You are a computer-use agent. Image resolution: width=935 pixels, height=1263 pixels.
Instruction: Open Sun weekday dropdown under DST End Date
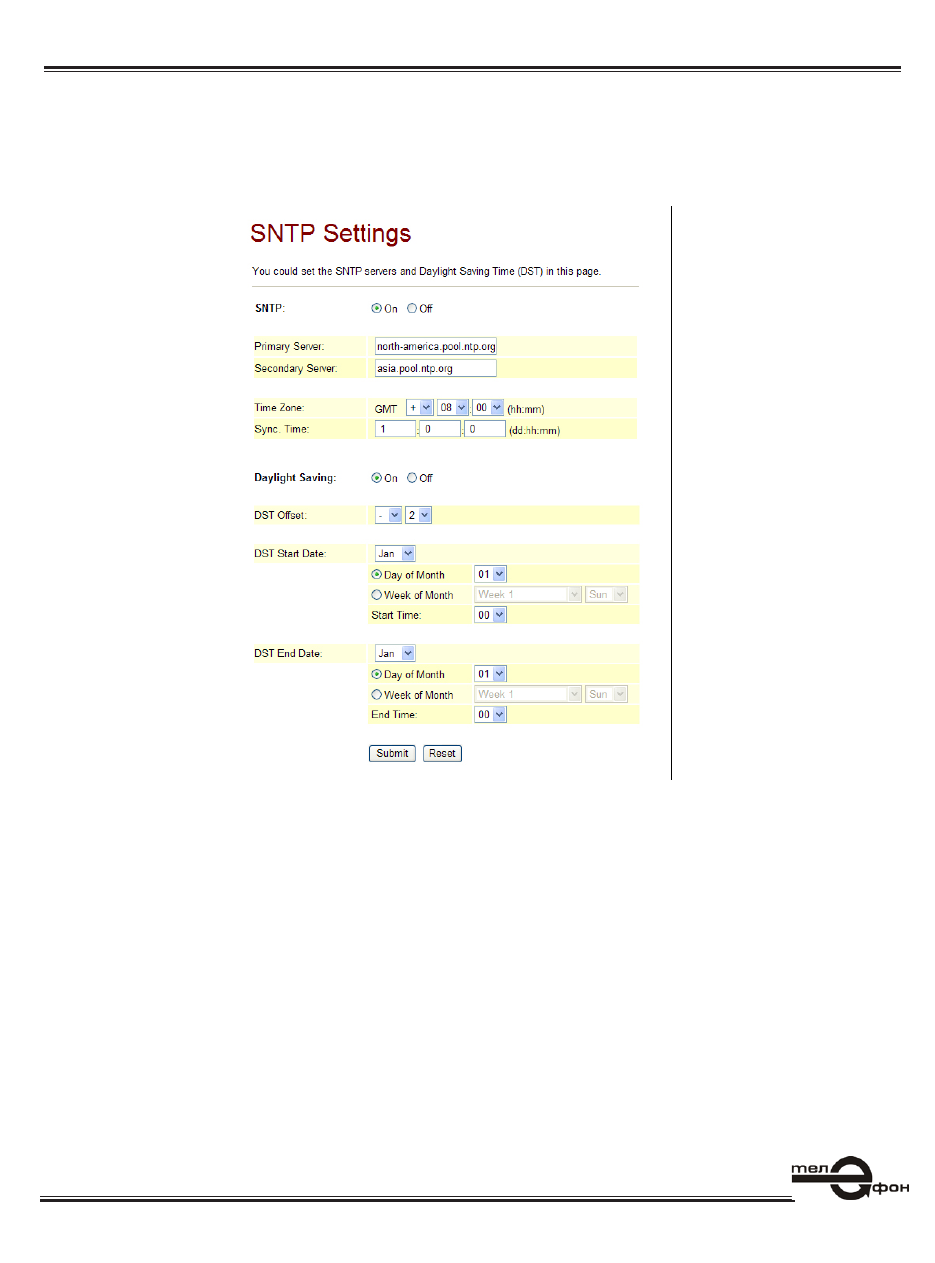(x=607, y=695)
